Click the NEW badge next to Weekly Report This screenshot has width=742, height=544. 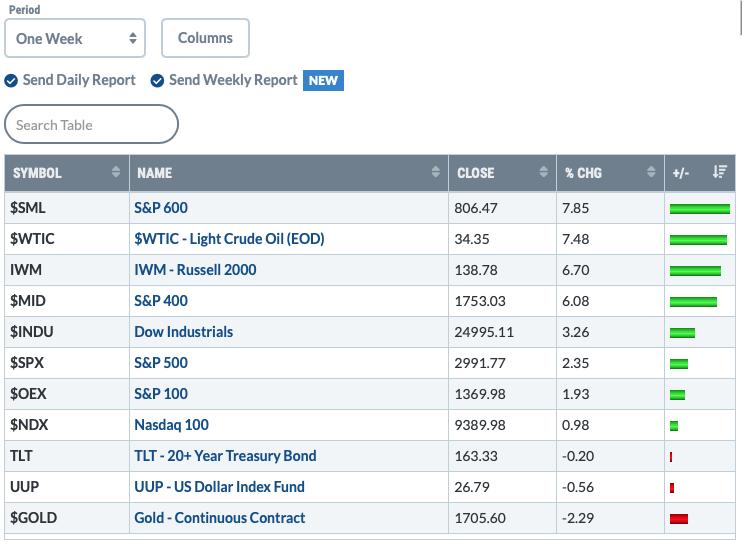tap(323, 80)
